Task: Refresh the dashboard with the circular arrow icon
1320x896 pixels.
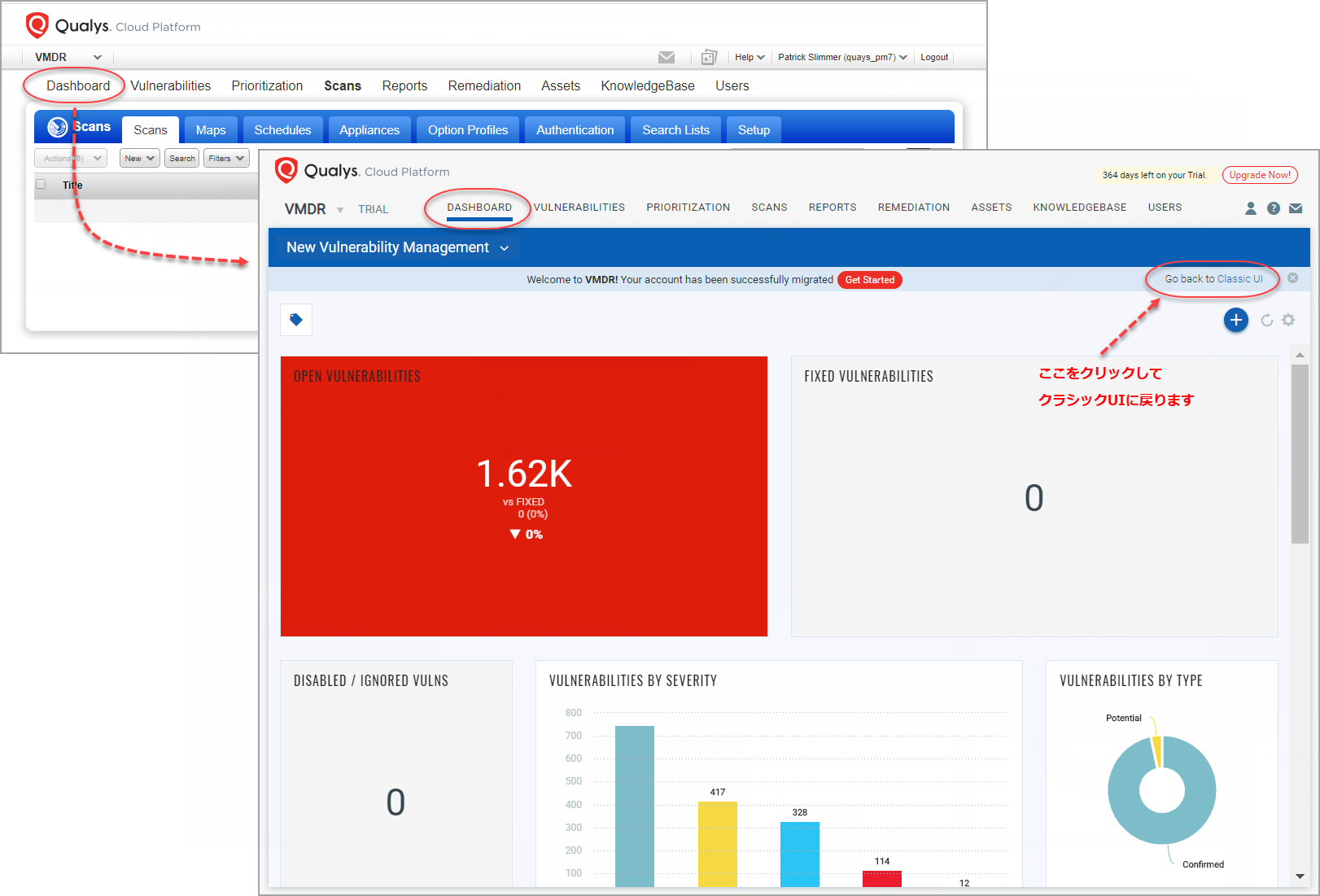Action: 1267,320
